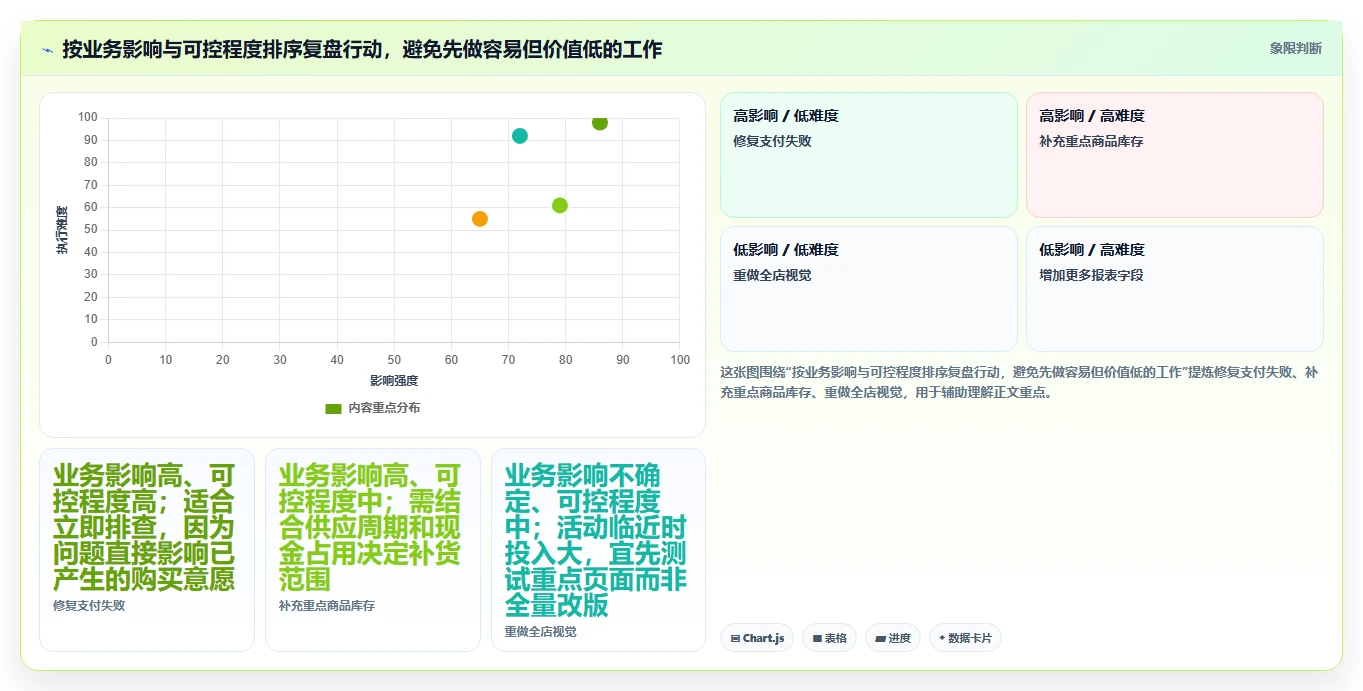Open the 低影响 / 高难度 quadrant card
The width and height of the screenshot is (1363, 691).
click(x=1175, y=289)
